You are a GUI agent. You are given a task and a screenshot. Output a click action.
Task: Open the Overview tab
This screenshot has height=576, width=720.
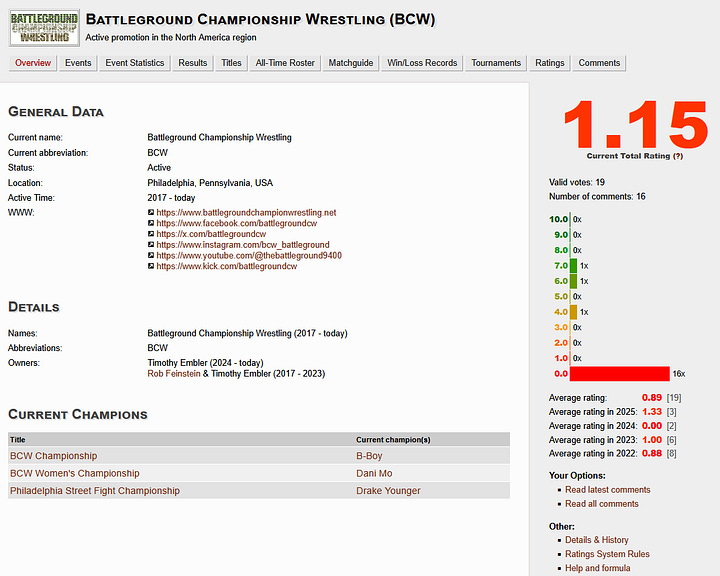pyautogui.click(x=33, y=63)
